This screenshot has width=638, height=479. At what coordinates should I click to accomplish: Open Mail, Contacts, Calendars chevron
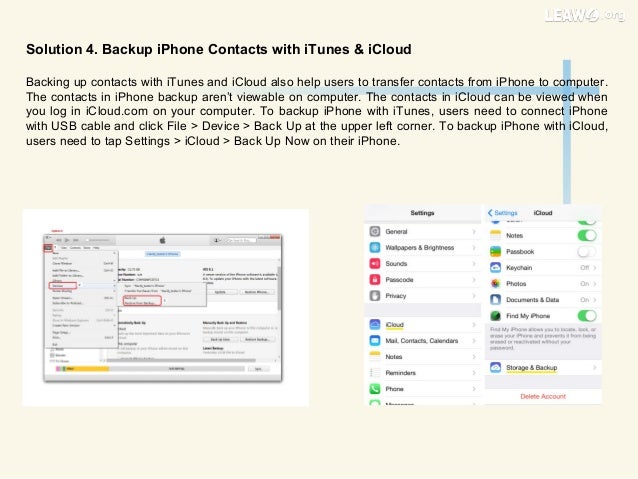point(474,341)
